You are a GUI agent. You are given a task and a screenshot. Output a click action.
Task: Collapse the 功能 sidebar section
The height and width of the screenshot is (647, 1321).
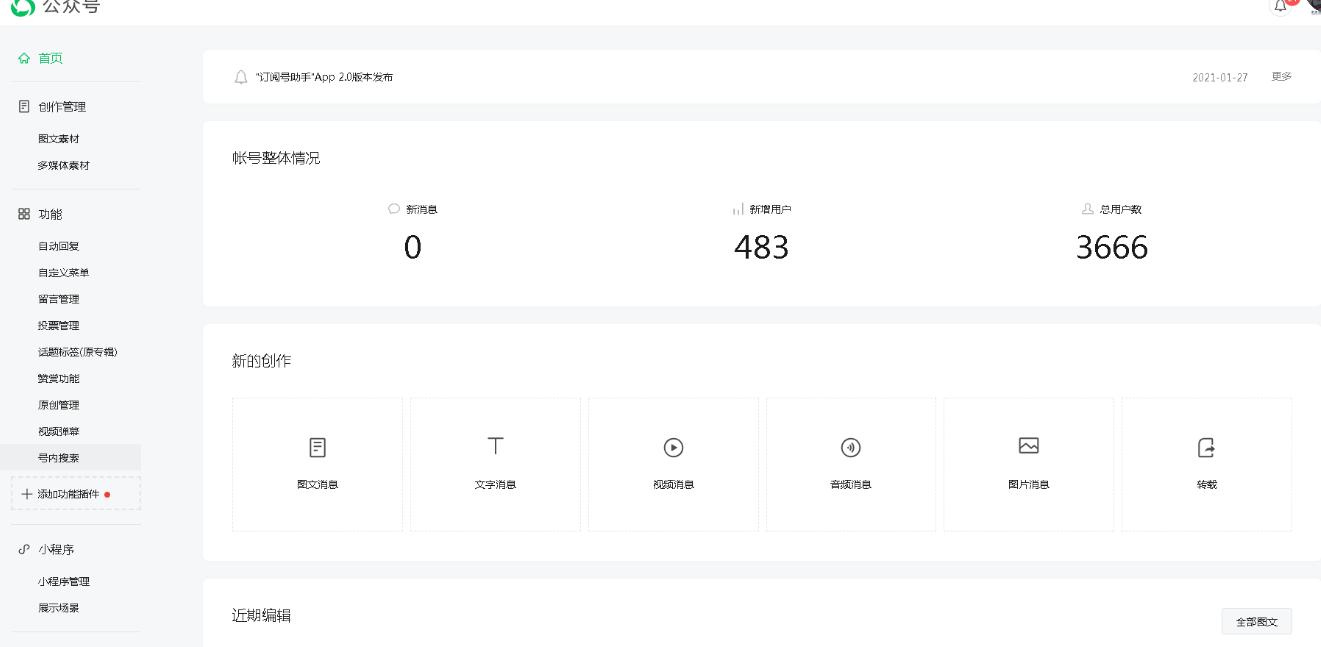[50, 214]
